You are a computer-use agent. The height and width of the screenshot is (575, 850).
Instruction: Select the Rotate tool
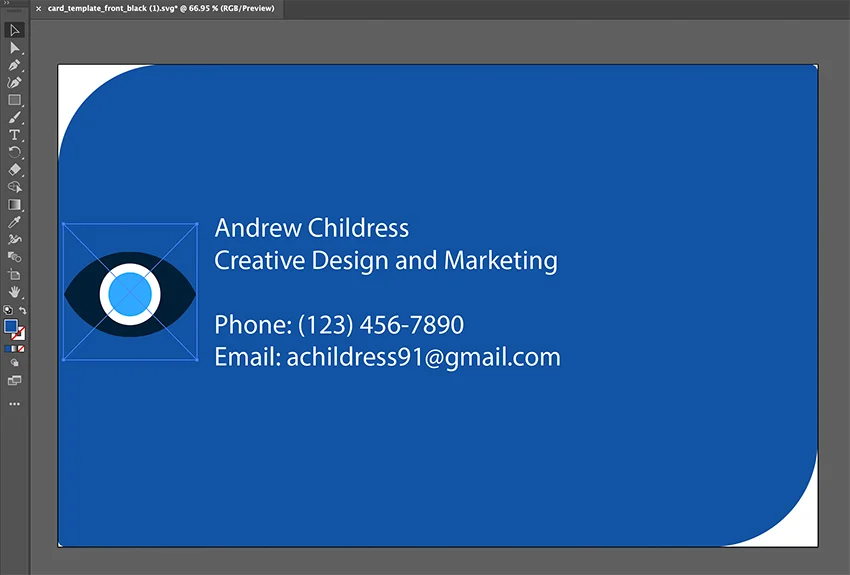[x=14, y=152]
